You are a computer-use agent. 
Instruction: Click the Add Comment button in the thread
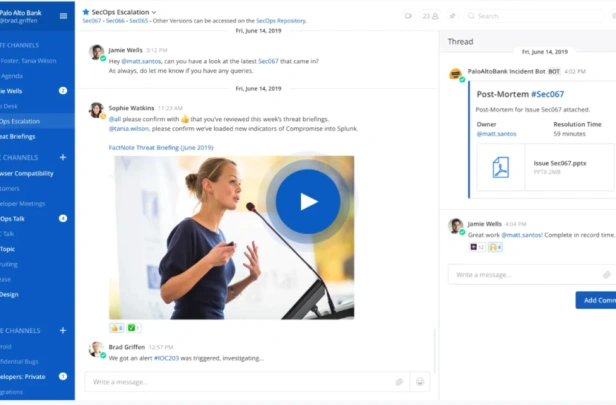(596, 300)
